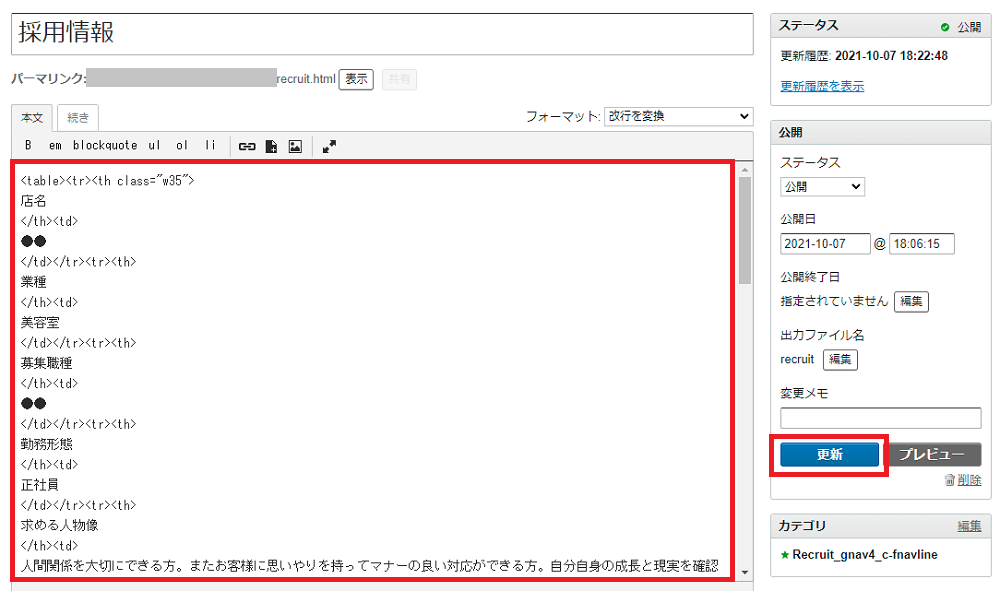Click the trash icon beside 削除
The width and height of the screenshot is (1000, 591).
[950, 480]
